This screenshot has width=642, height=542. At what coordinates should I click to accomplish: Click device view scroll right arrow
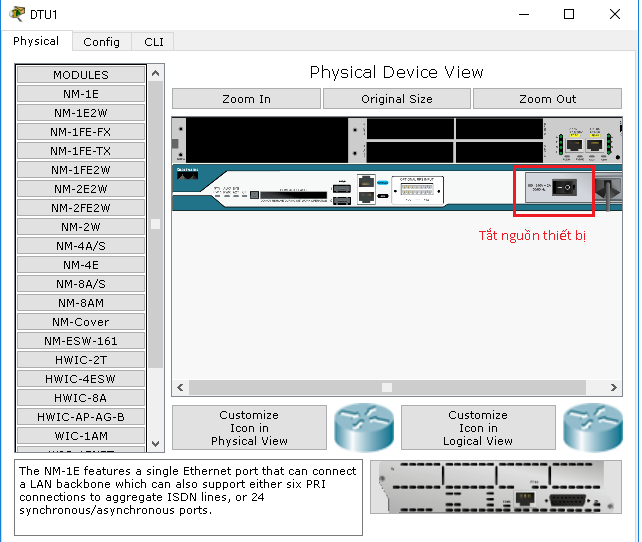point(613,387)
